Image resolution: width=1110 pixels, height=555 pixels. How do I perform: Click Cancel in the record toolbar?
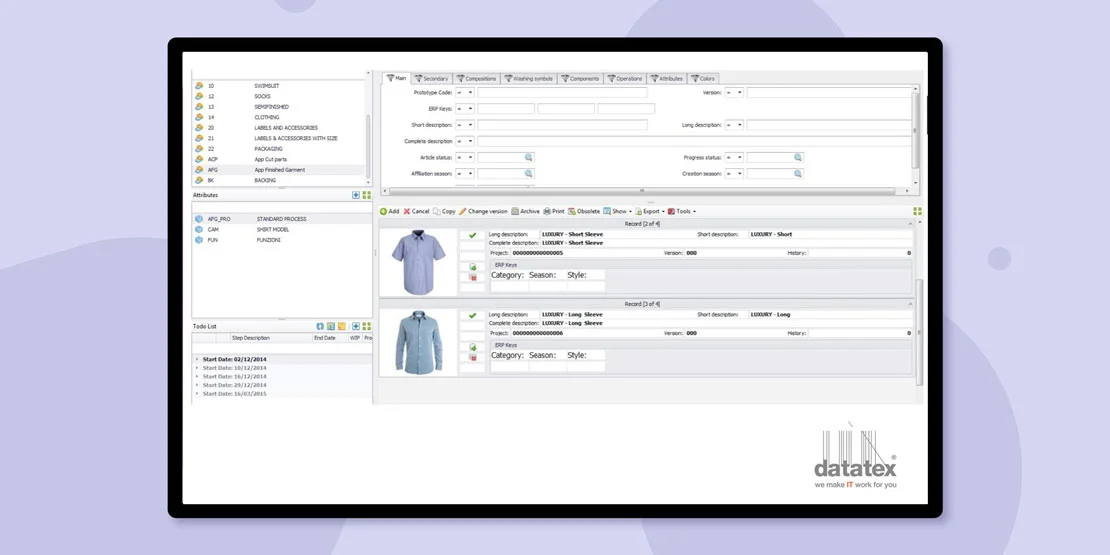point(416,211)
